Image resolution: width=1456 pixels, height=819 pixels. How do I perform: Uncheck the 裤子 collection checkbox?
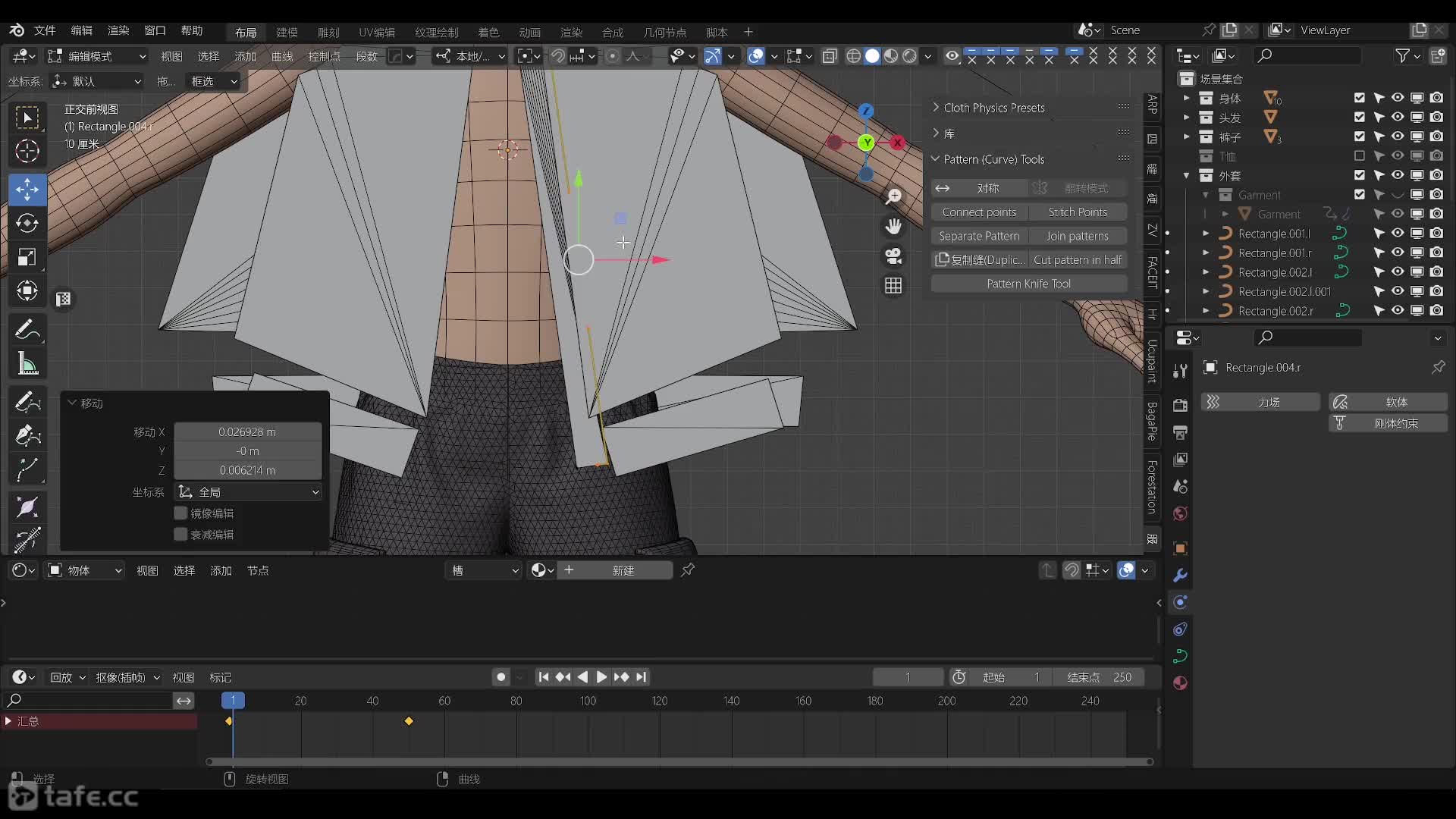(1360, 137)
